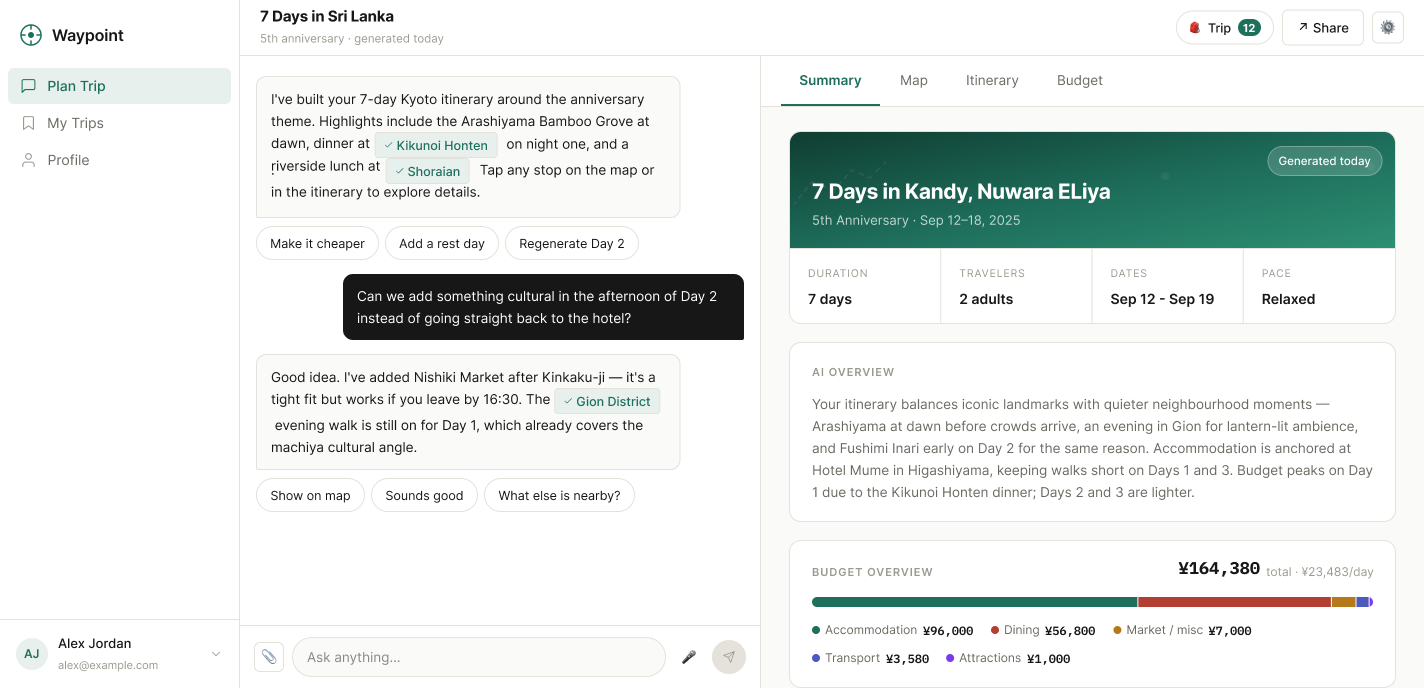The width and height of the screenshot is (1424, 688).
Task: Focus the "Ask anything..." message field
Action: click(479, 657)
